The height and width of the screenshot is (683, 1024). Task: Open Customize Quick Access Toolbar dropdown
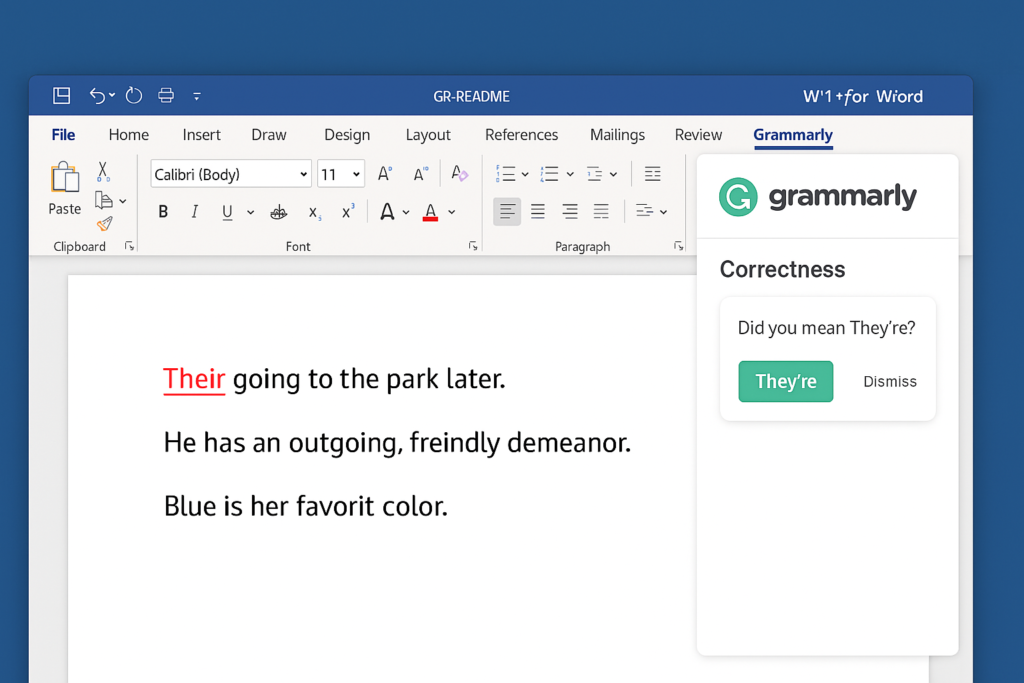pyautogui.click(x=197, y=96)
